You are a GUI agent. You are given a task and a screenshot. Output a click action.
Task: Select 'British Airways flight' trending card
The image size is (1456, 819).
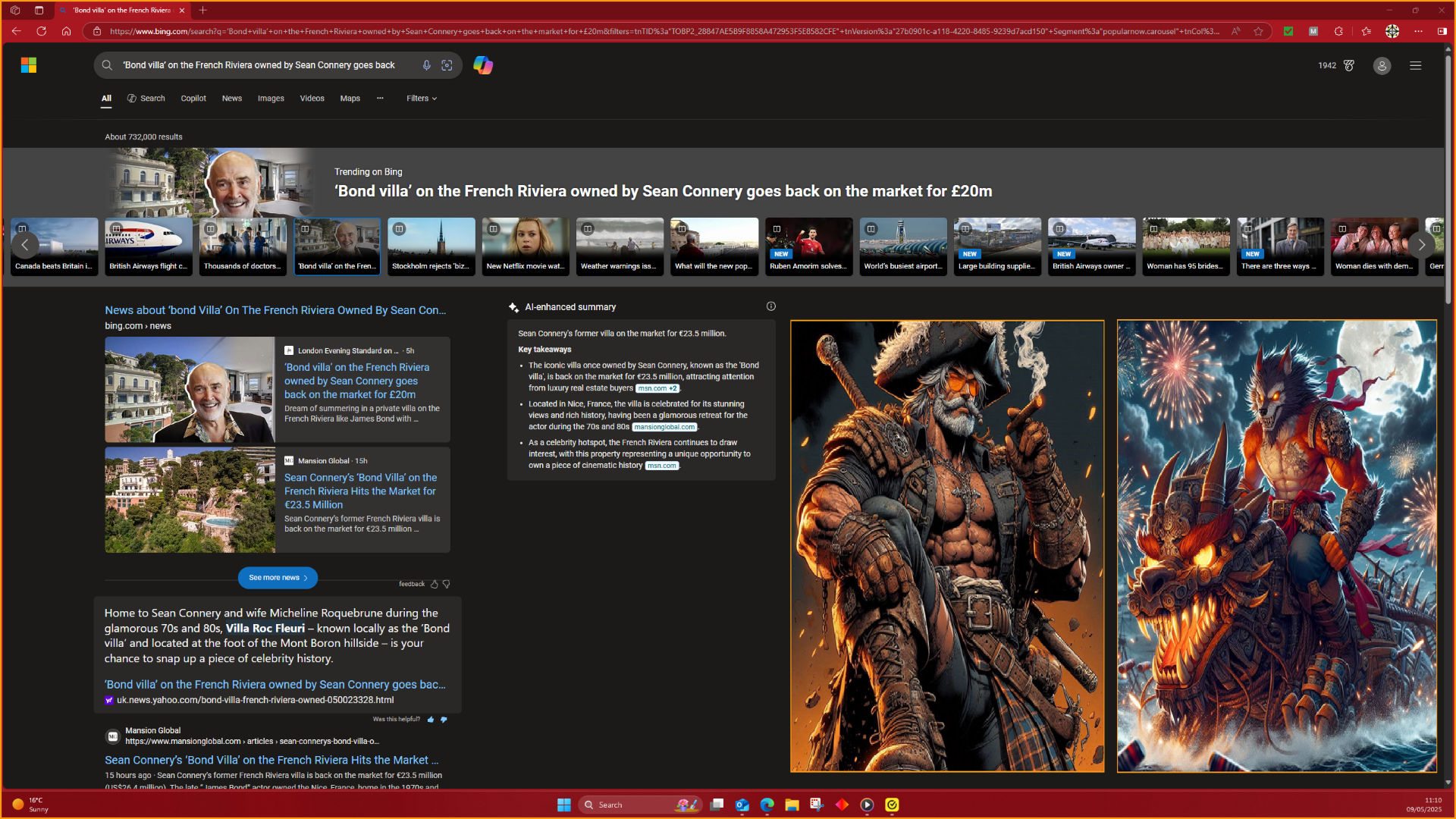click(149, 246)
